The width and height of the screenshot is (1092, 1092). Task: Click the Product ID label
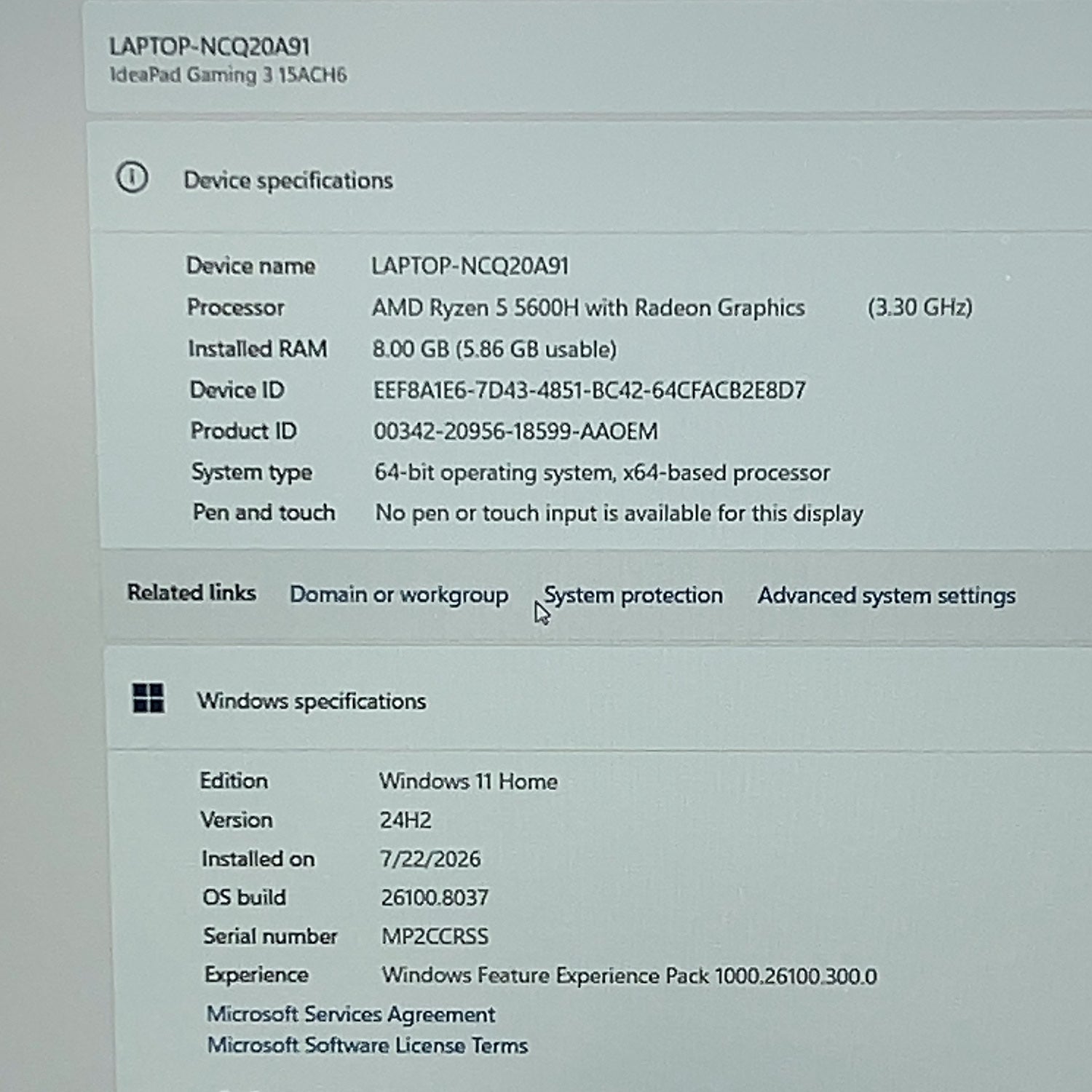(x=244, y=431)
